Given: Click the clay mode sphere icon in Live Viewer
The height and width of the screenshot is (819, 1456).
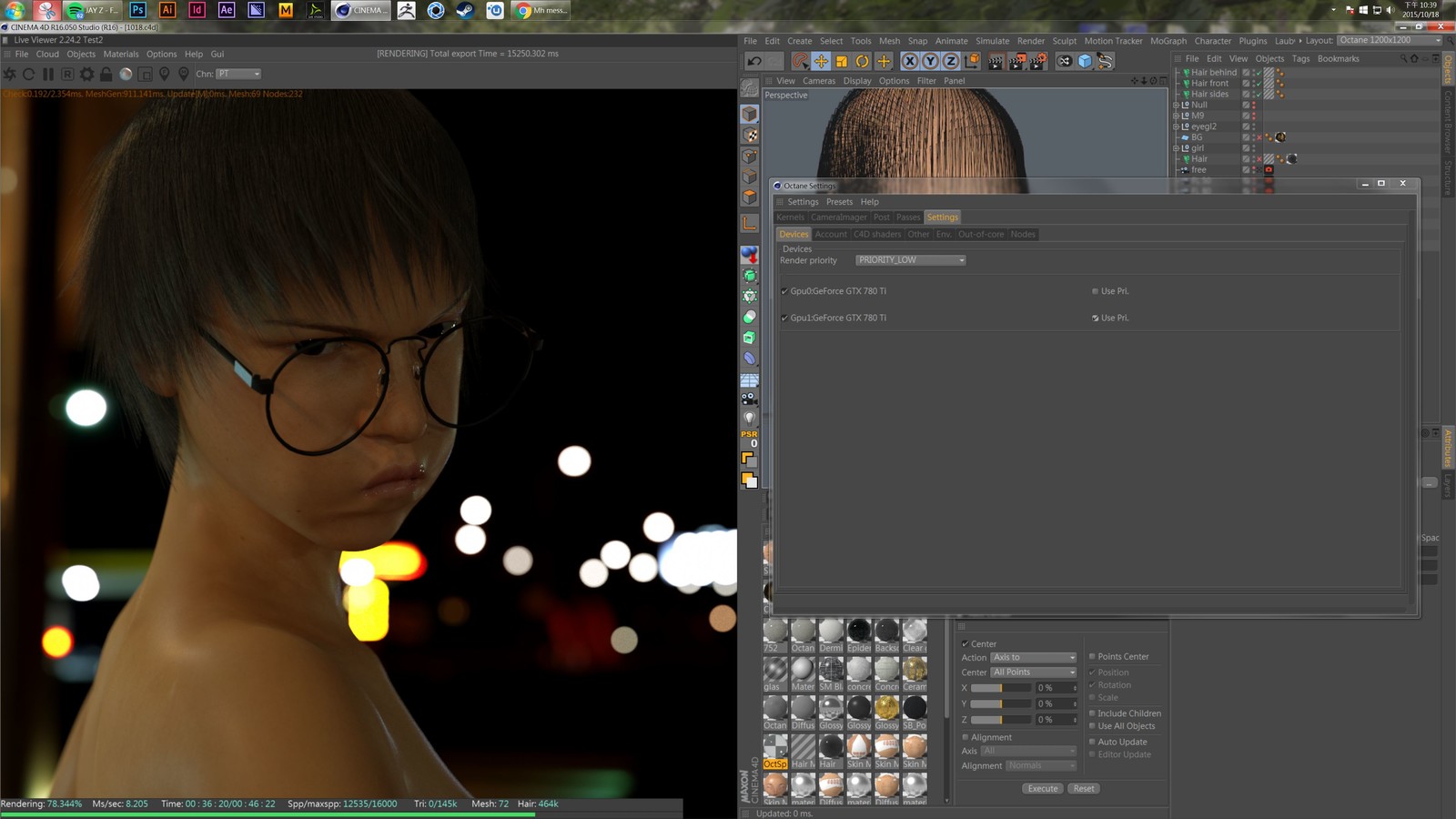Looking at the screenshot, I should pyautogui.click(x=126, y=74).
